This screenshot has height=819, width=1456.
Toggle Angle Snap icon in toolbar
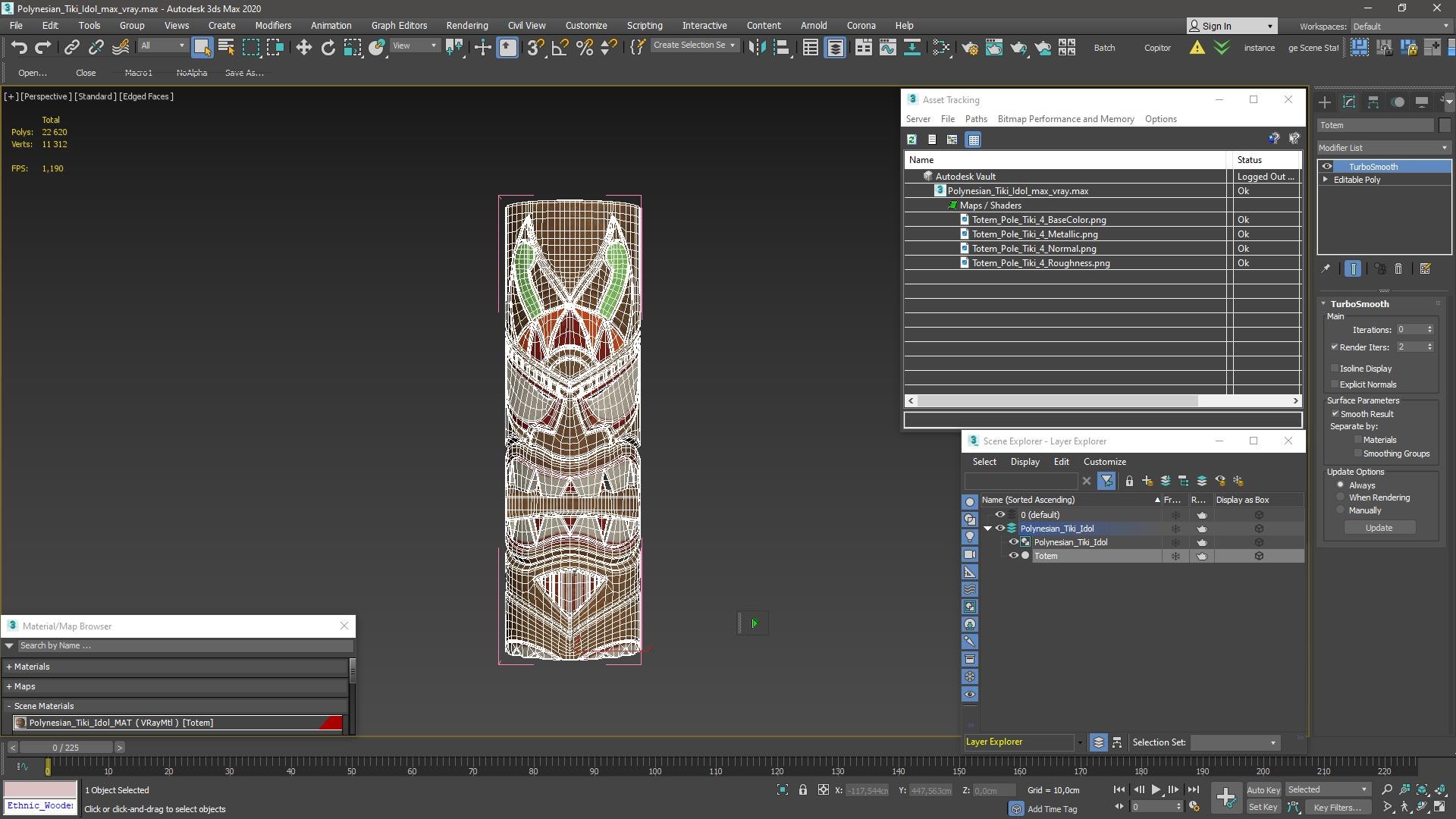[x=560, y=48]
